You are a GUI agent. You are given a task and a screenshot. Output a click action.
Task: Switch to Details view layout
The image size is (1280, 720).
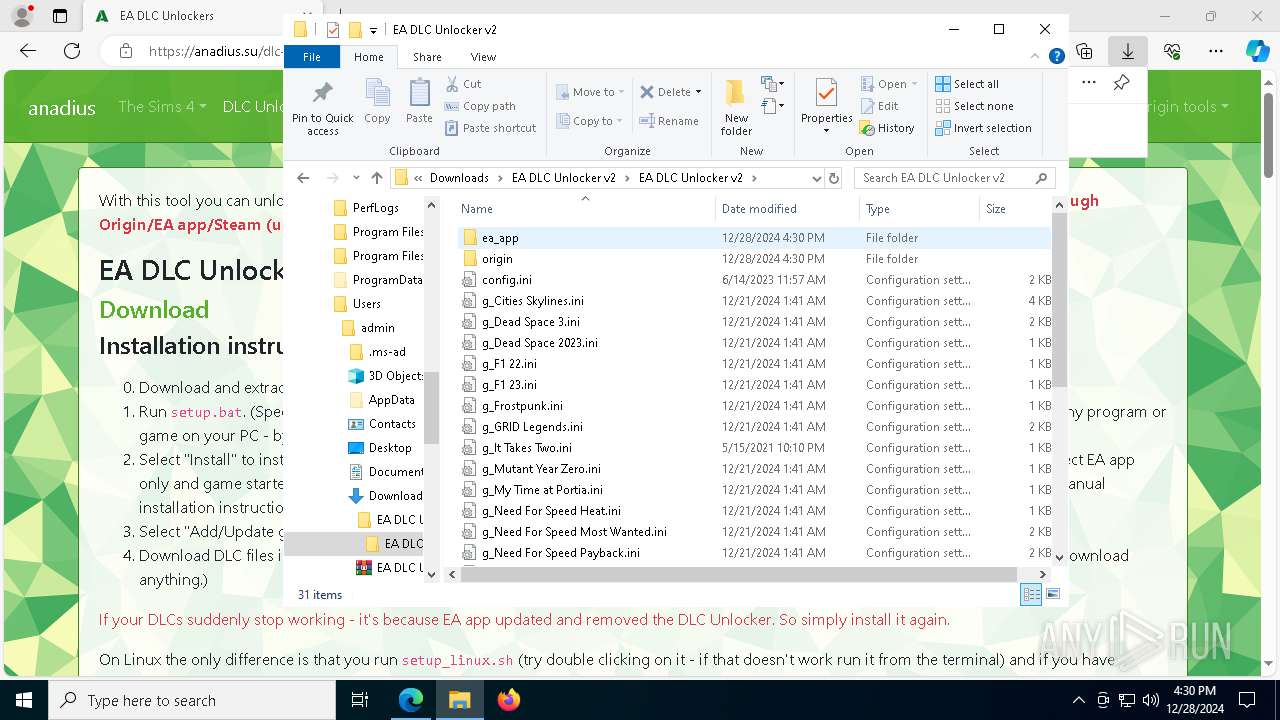(x=1031, y=595)
